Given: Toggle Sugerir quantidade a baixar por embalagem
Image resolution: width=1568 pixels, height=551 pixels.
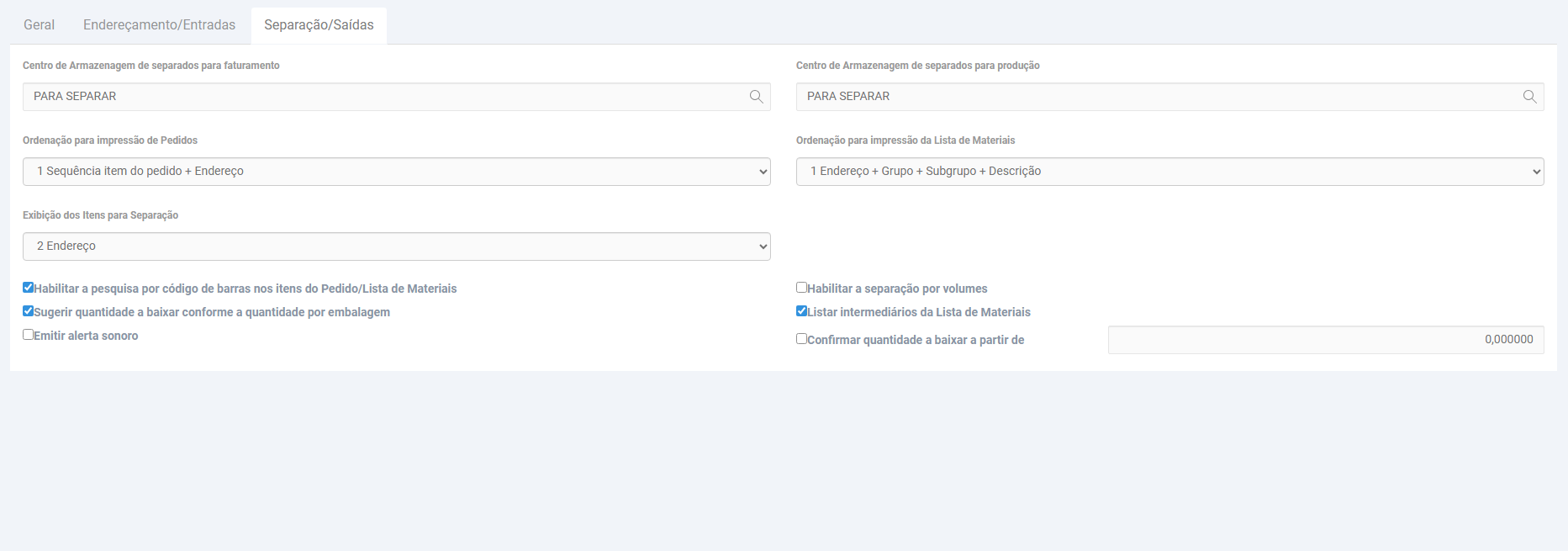Looking at the screenshot, I should pos(29,311).
